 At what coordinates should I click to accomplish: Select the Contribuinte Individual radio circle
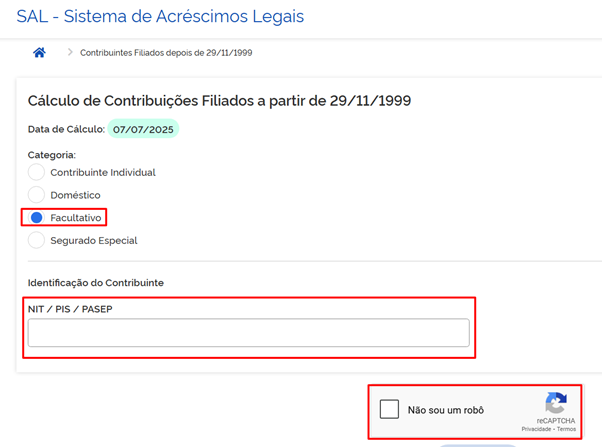36,172
